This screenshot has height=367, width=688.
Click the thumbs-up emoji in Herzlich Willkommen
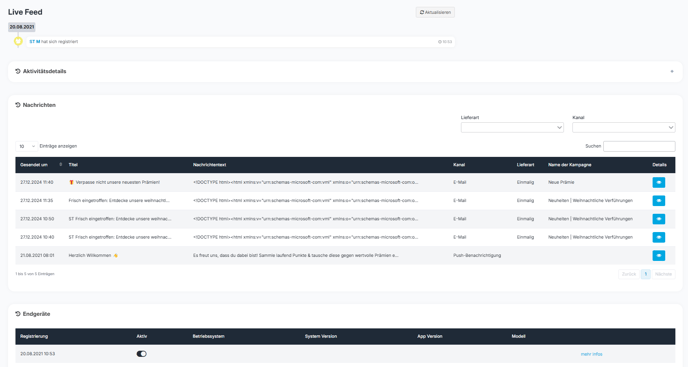coord(115,255)
